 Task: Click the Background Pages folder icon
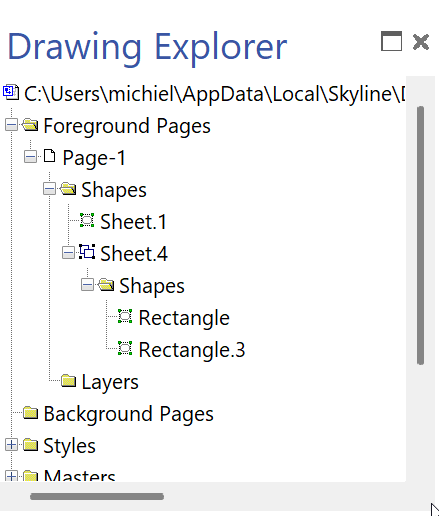click(x=30, y=413)
